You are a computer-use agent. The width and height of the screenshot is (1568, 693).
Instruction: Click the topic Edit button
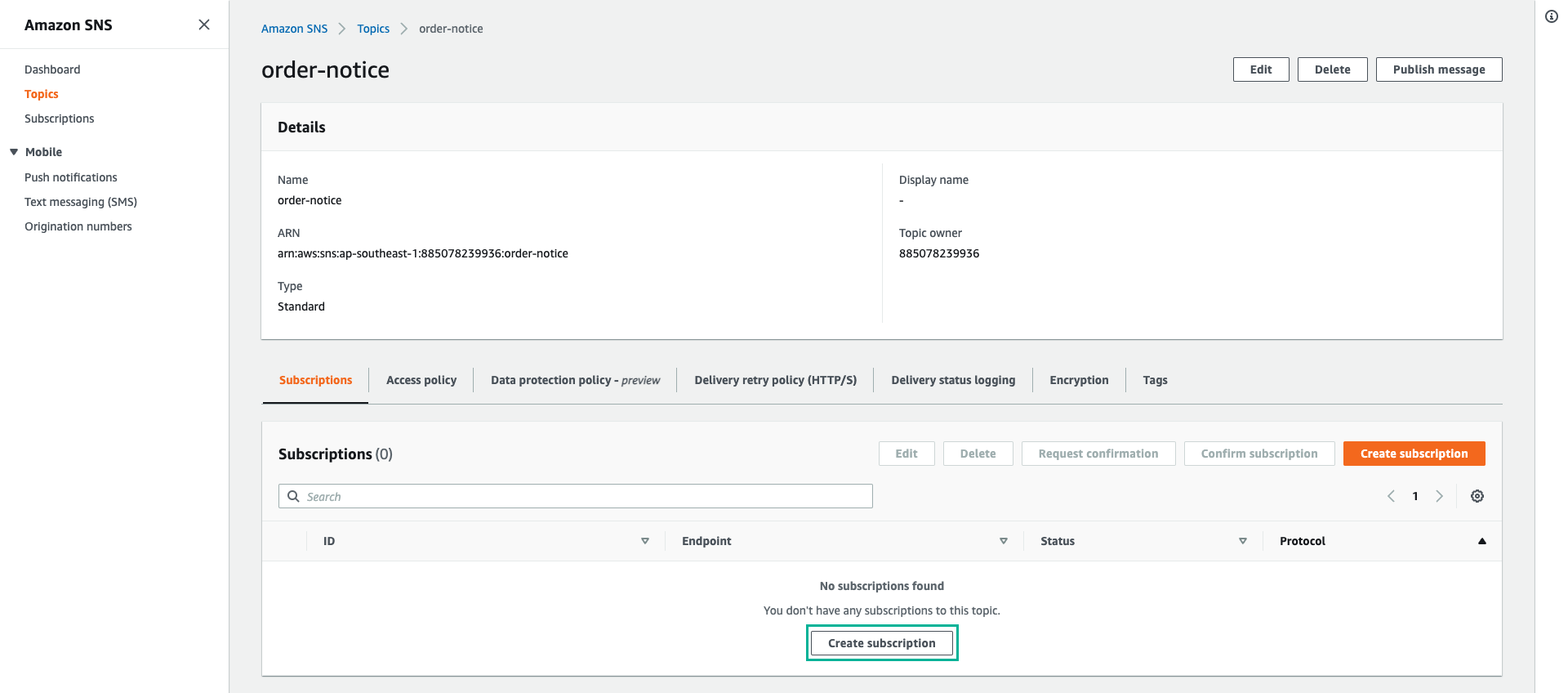click(1261, 69)
